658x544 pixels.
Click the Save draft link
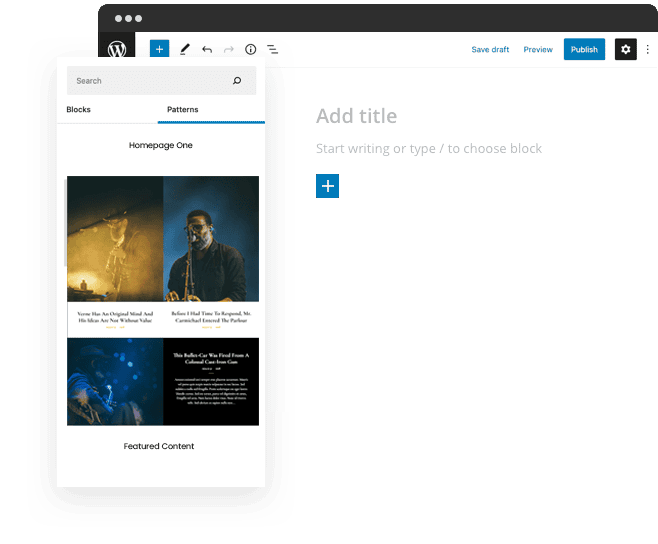[490, 49]
